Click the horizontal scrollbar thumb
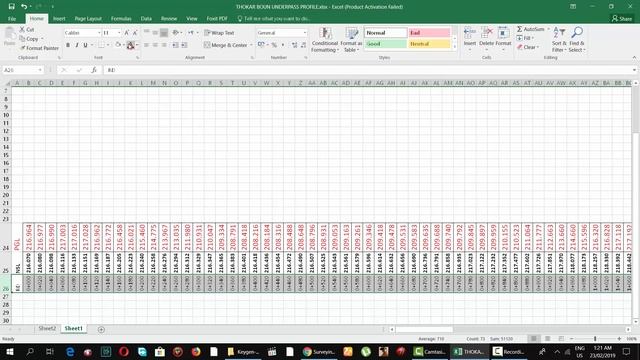The height and width of the screenshot is (360, 640). coord(424,329)
